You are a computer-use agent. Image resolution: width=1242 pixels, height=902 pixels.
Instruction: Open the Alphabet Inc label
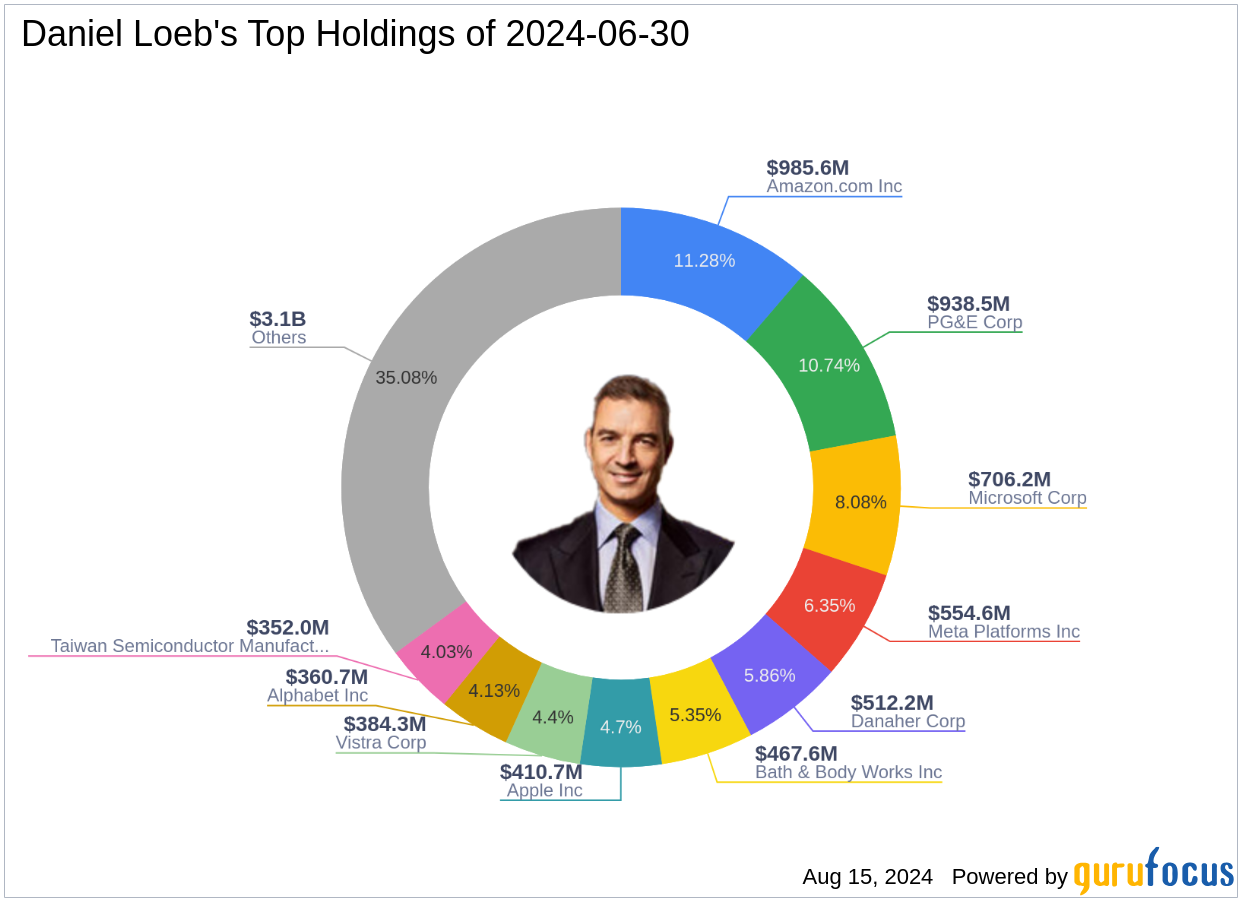point(317,695)
